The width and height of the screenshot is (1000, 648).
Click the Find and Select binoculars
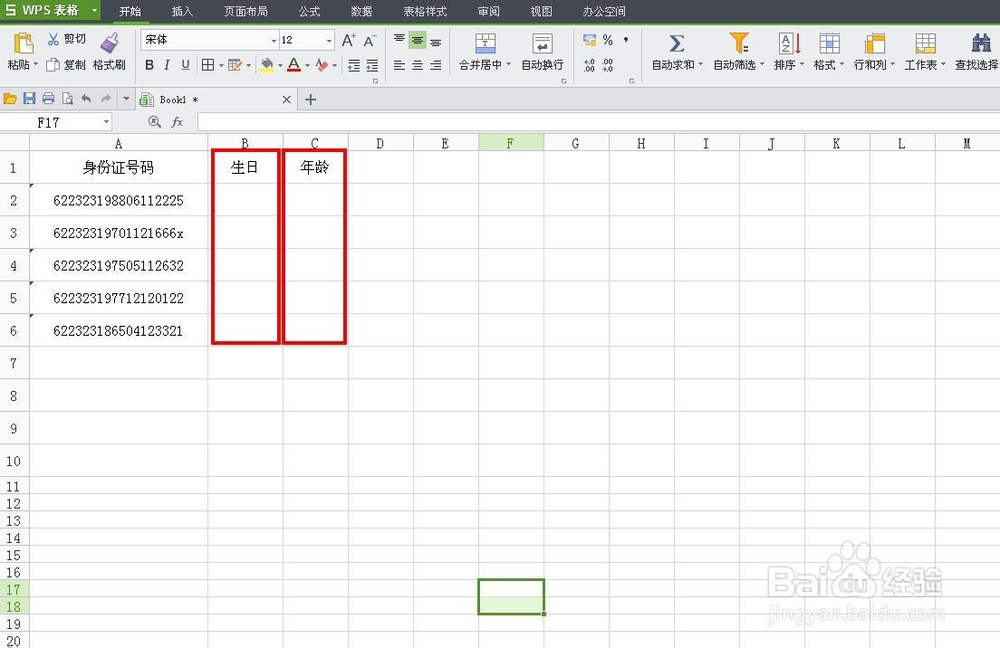981,43
